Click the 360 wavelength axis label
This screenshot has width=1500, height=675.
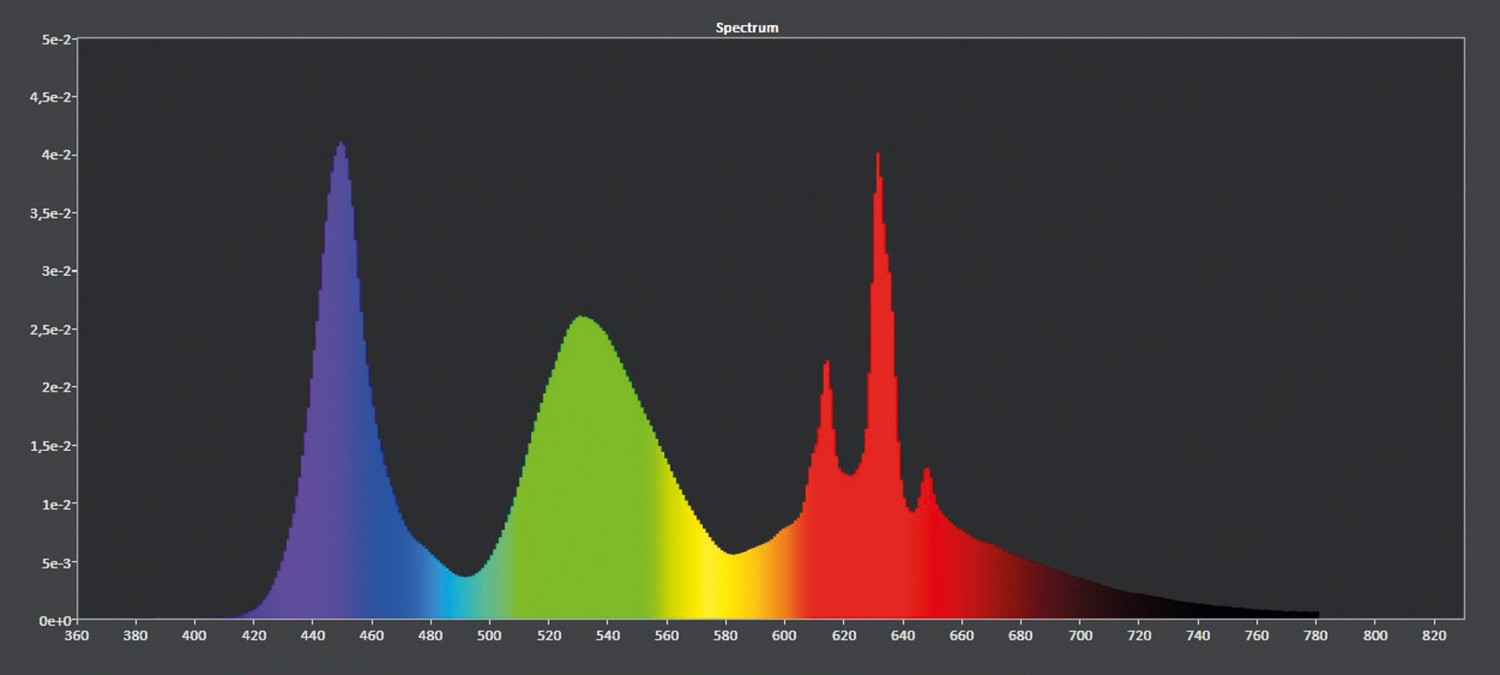pos(76,635)
